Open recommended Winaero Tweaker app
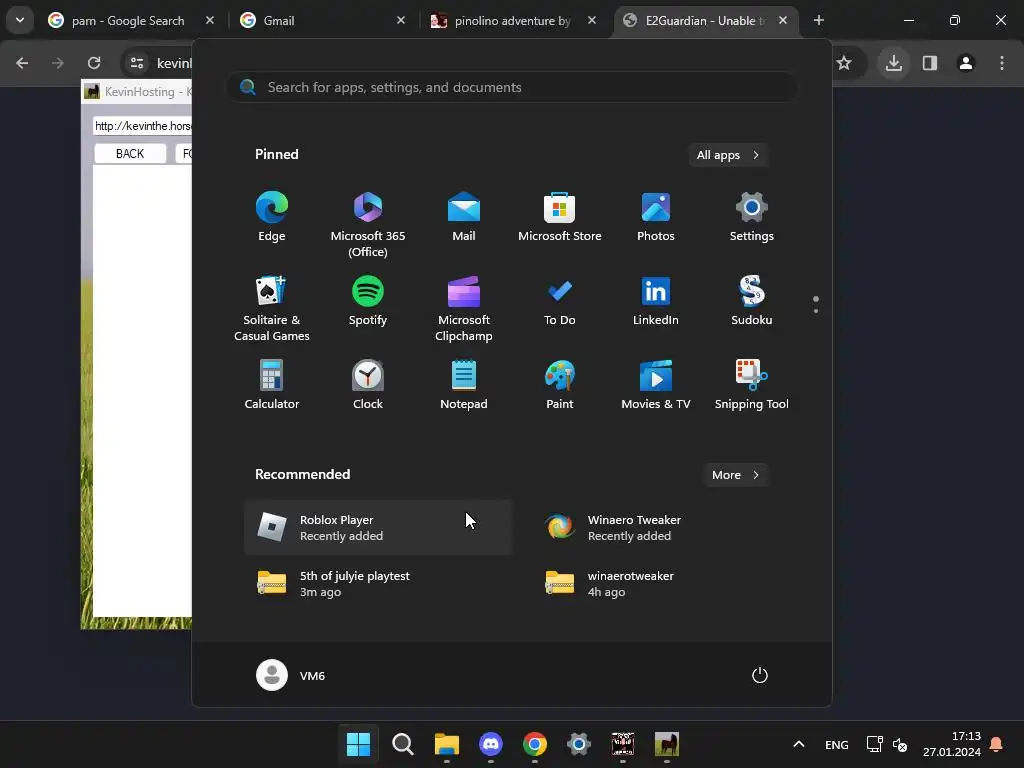This screenshot has width=1024, height=768. pos(665,528)
